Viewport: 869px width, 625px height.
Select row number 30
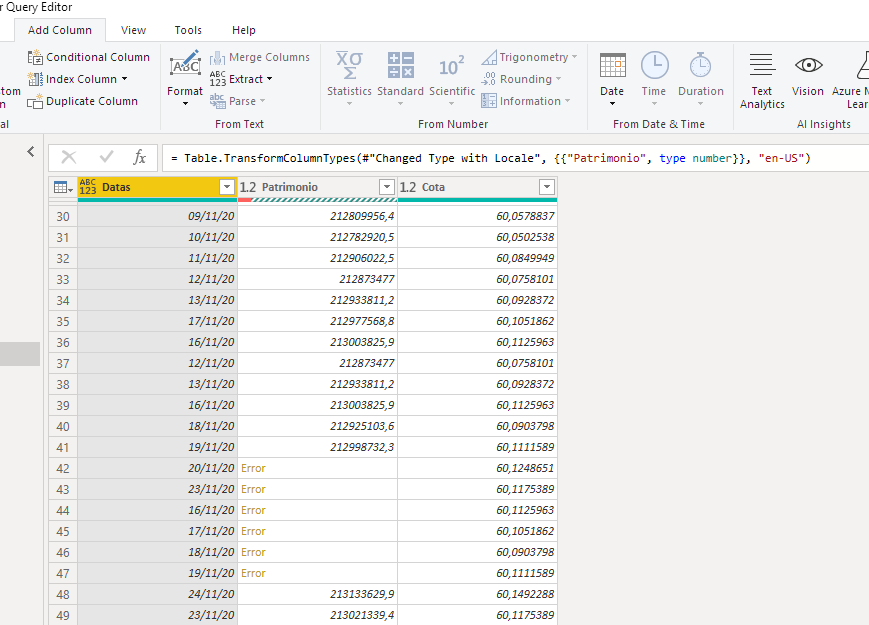[63, 217]
